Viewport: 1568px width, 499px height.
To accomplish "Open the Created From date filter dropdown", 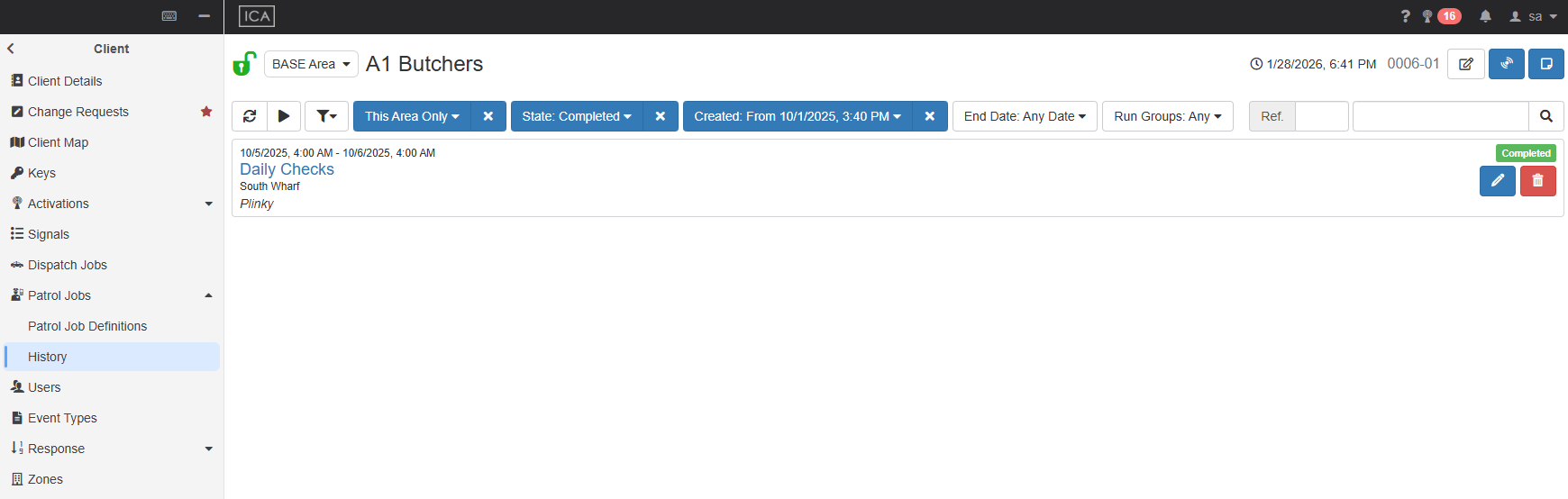I will click(x=798, y=116).
